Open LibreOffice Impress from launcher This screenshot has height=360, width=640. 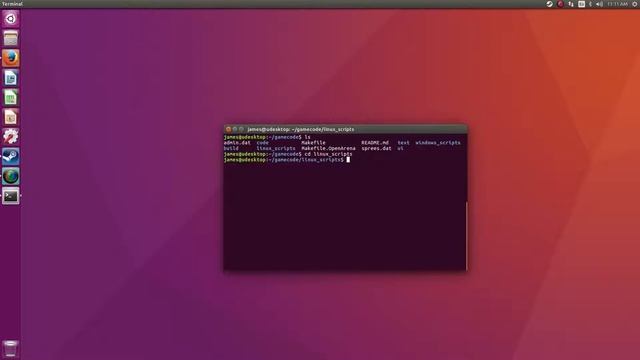coord(11,117)
